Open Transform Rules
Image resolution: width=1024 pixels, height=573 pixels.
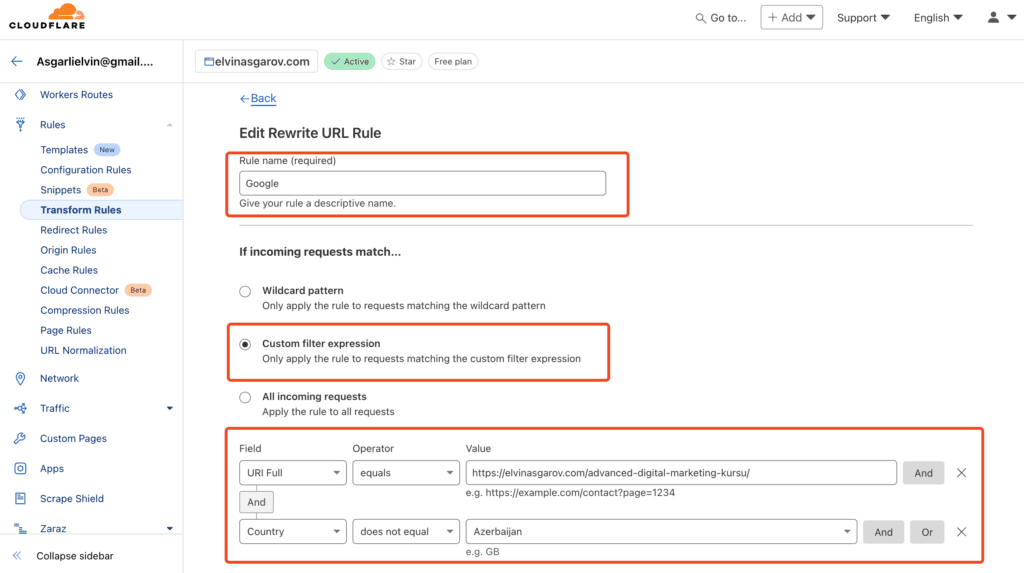point(80,210)
